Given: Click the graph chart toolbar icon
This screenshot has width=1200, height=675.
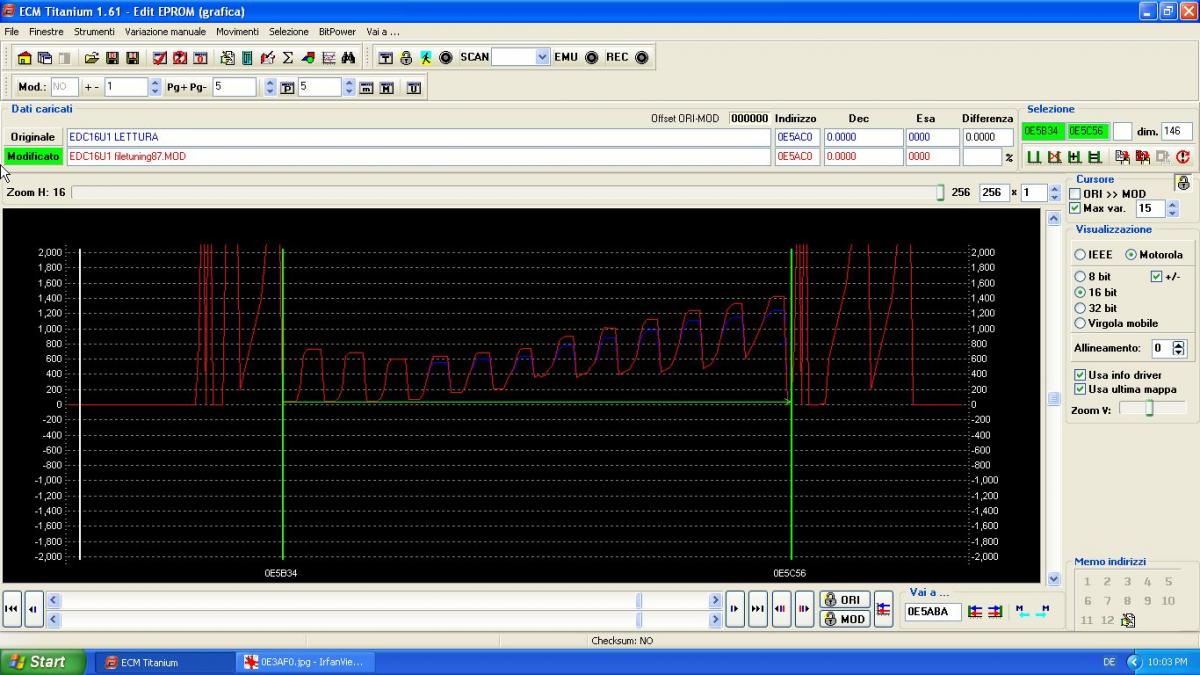Looking at the screenshot, I should point(328,58).
